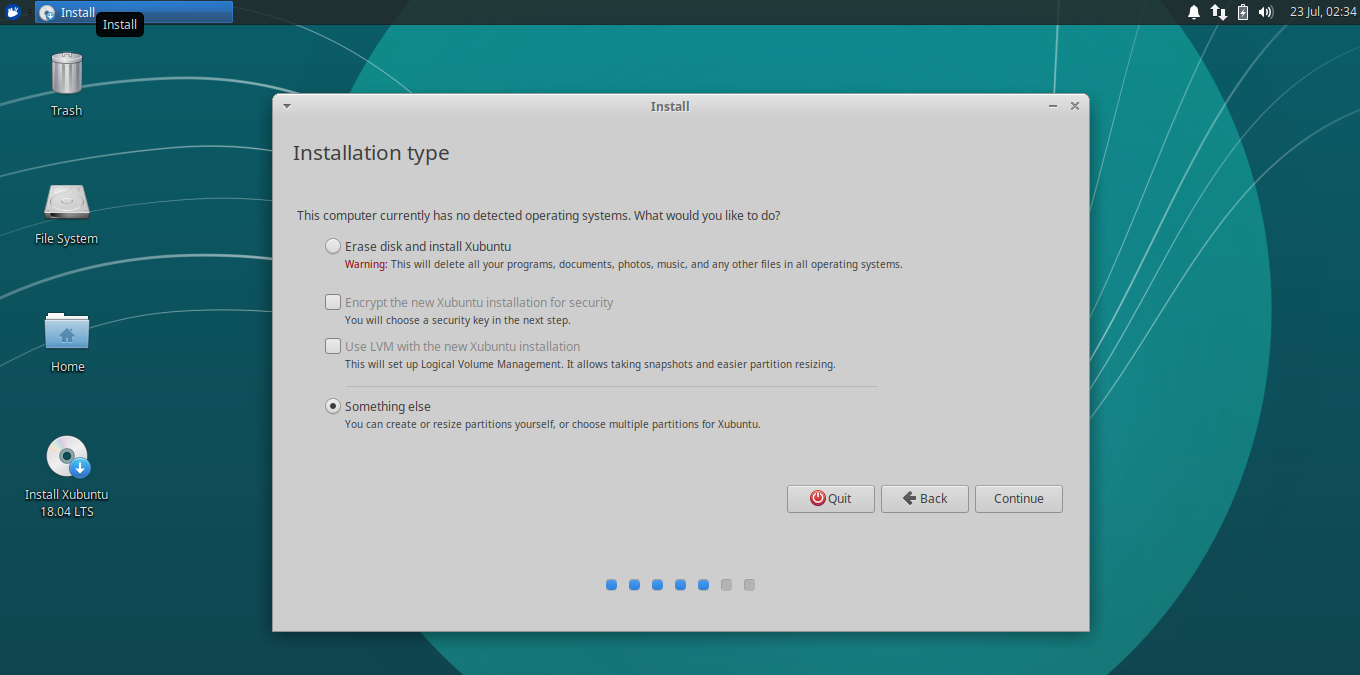Click the Installation type heading
The width and height of the screenshot is (1360, 675).
[x=371, y=153]
